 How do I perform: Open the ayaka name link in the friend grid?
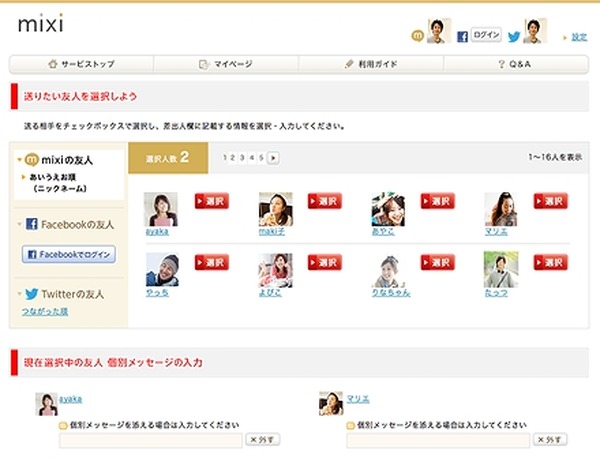157,232
